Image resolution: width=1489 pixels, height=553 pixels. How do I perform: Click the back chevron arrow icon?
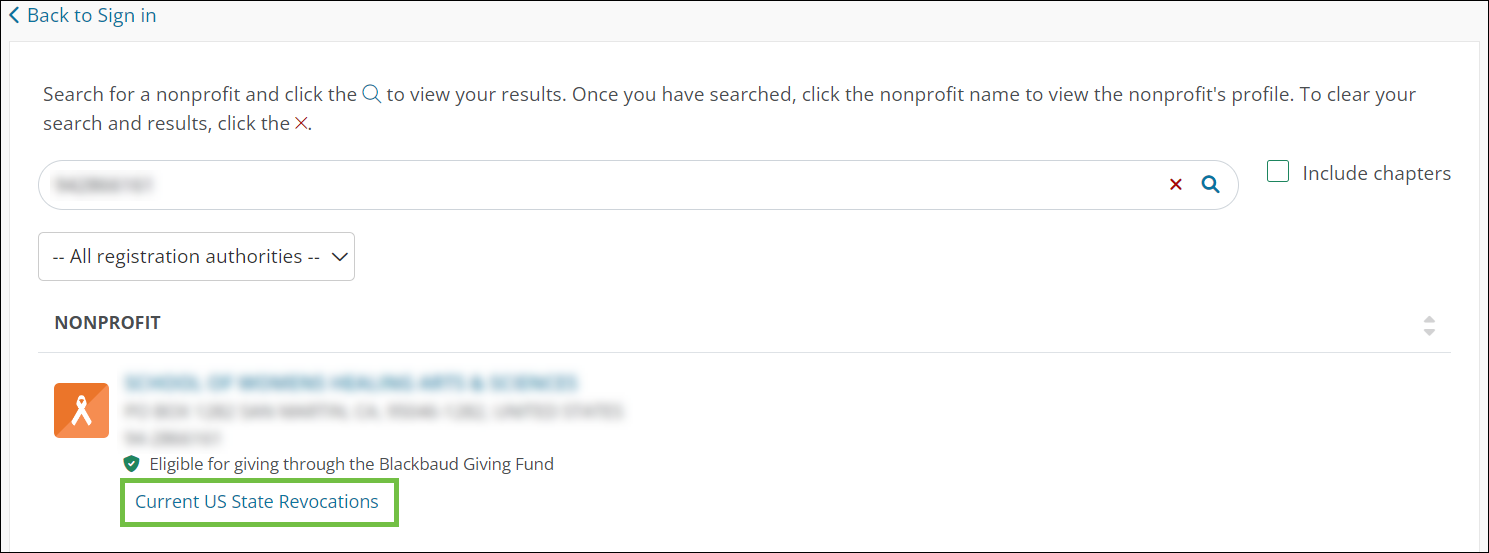click(x=14, y=16)
